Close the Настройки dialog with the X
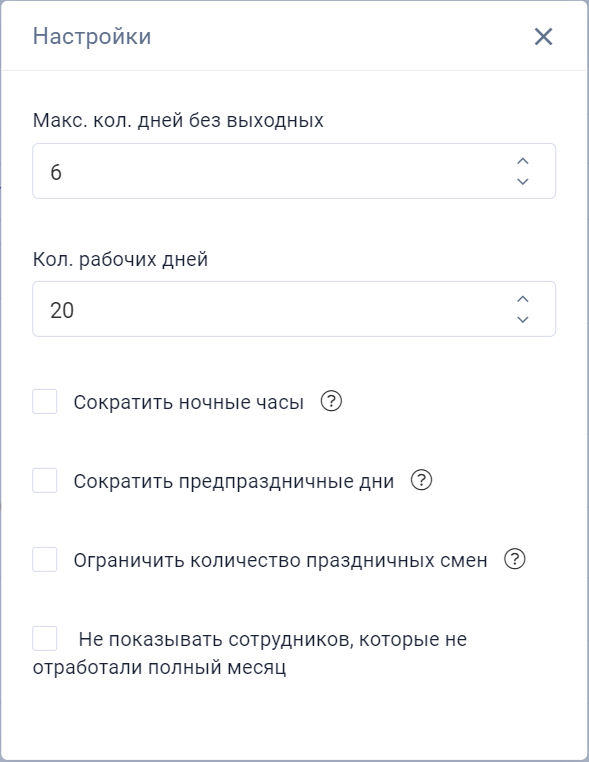 543,36
